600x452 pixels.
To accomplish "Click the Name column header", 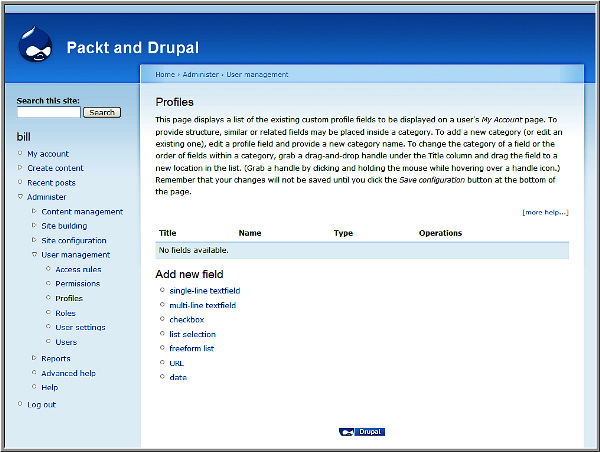I will click(250, 233).
